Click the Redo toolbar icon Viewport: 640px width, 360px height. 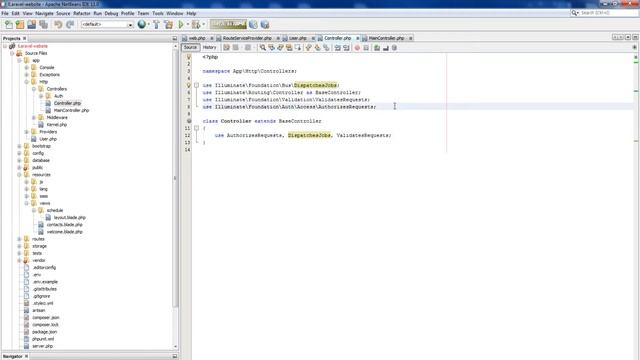[x=70, y=24]
